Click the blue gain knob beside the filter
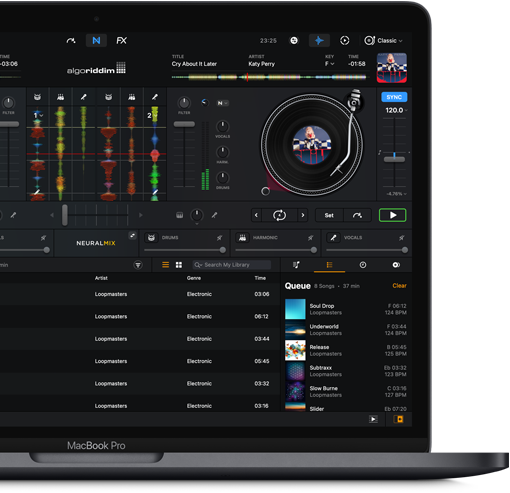This screenshot has width=510, height=493. point(205,102)
